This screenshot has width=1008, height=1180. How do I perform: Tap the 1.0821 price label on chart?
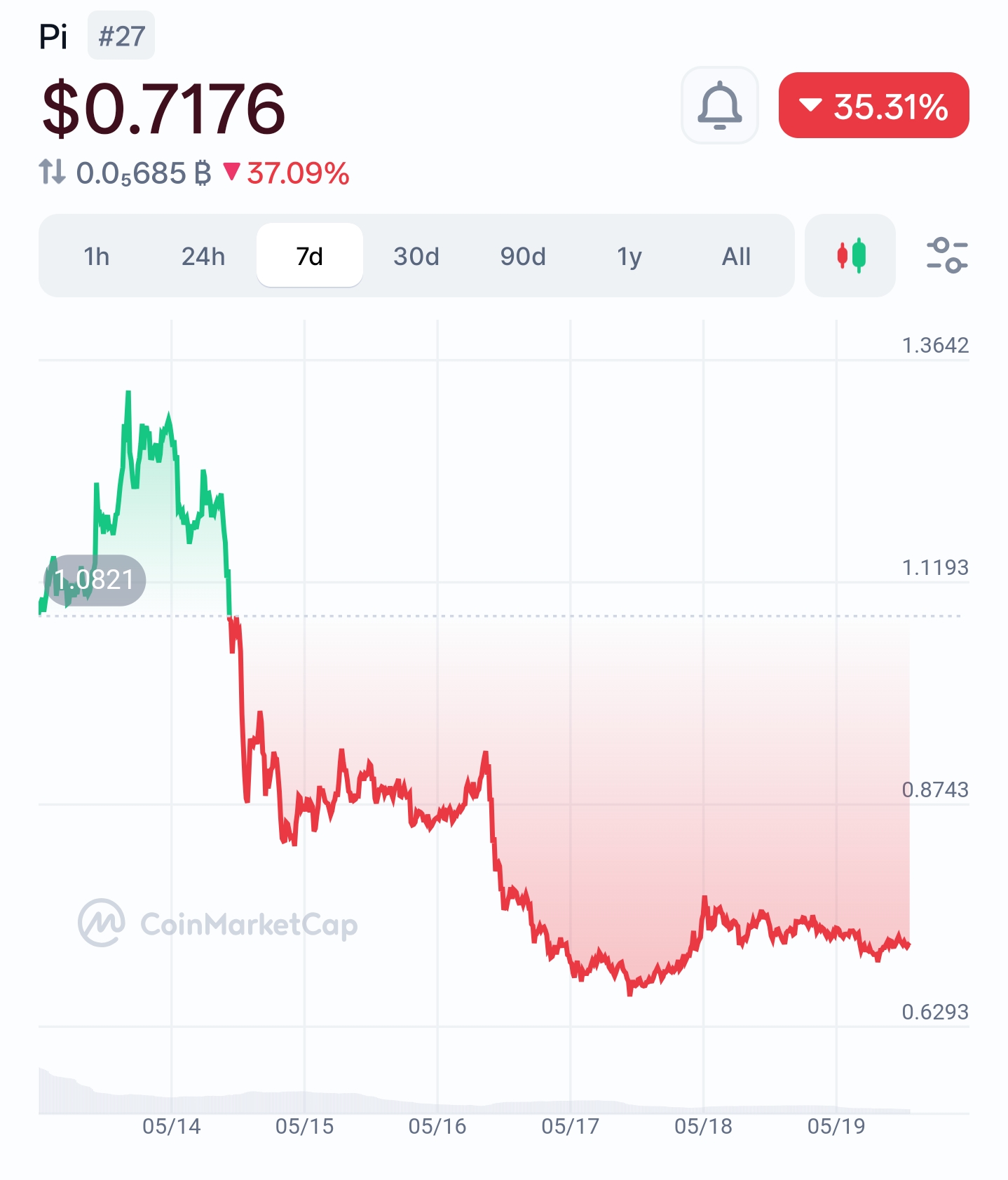(x=95, y=580)
